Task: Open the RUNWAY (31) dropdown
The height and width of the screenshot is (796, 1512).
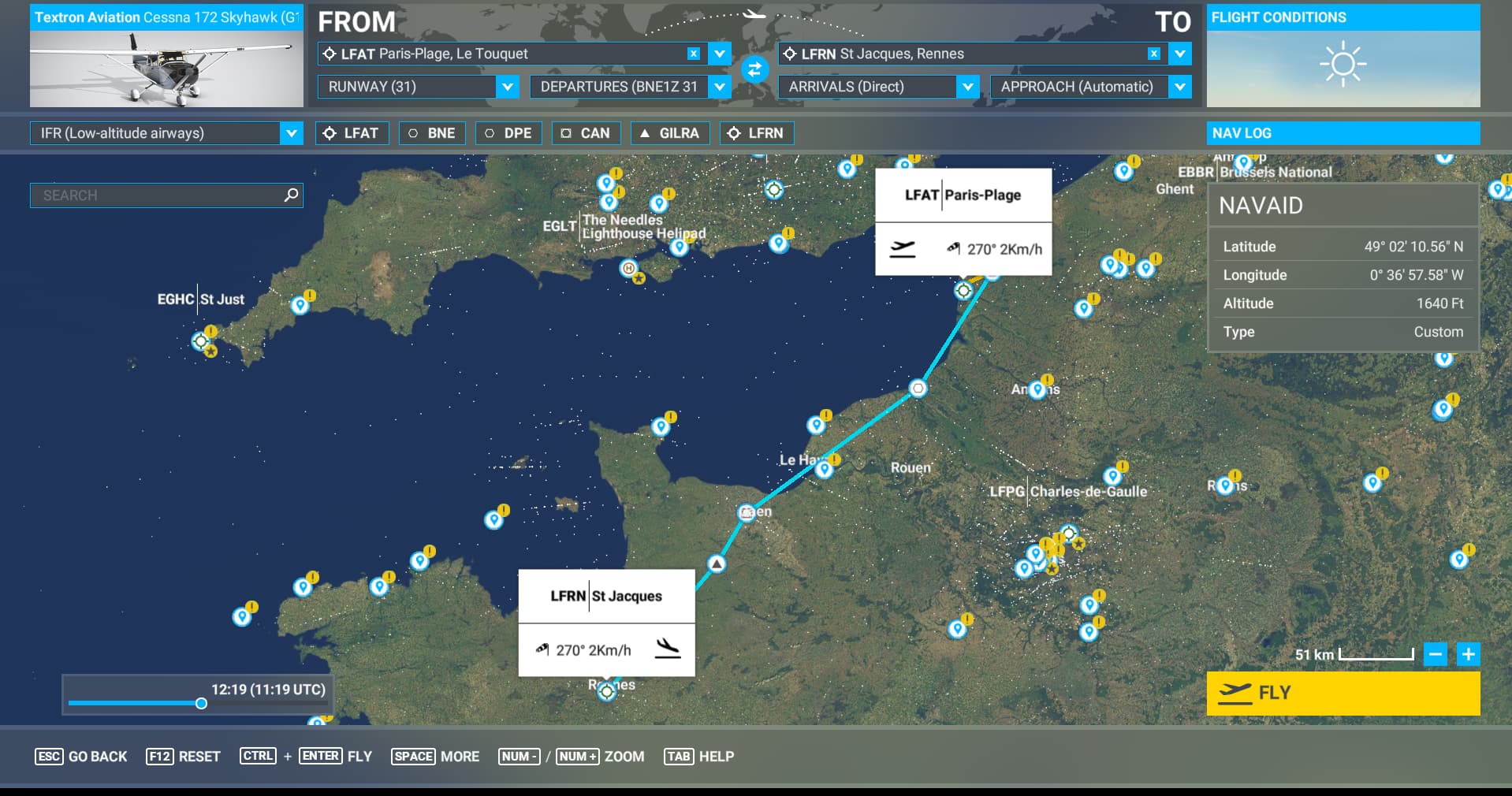Action: click(508, 87)
